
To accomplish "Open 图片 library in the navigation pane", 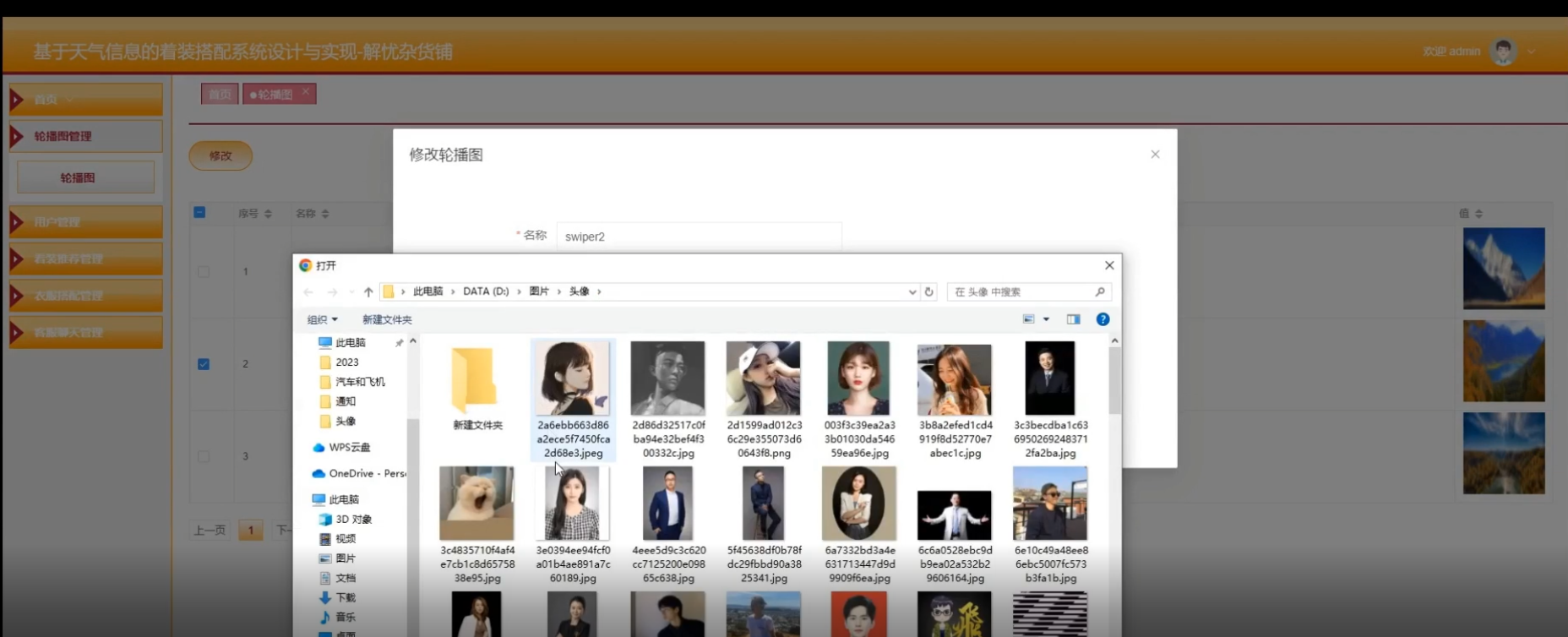I will coord(338,558).
